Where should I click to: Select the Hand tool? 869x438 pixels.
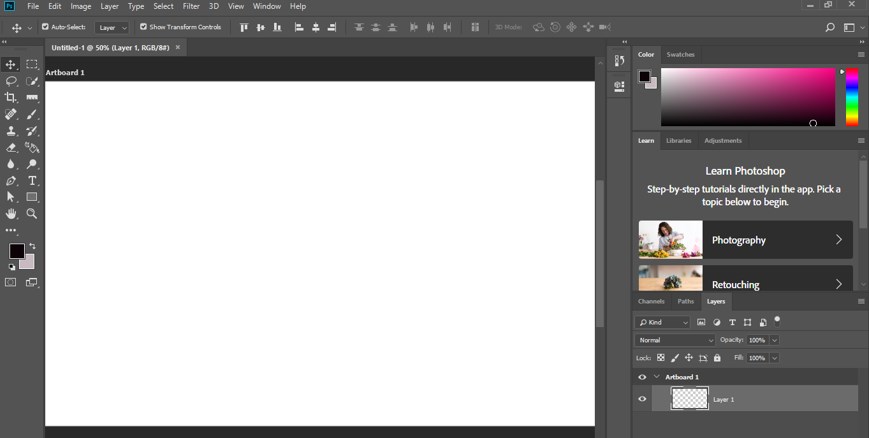pyautogui.click(x=11, y=213)
